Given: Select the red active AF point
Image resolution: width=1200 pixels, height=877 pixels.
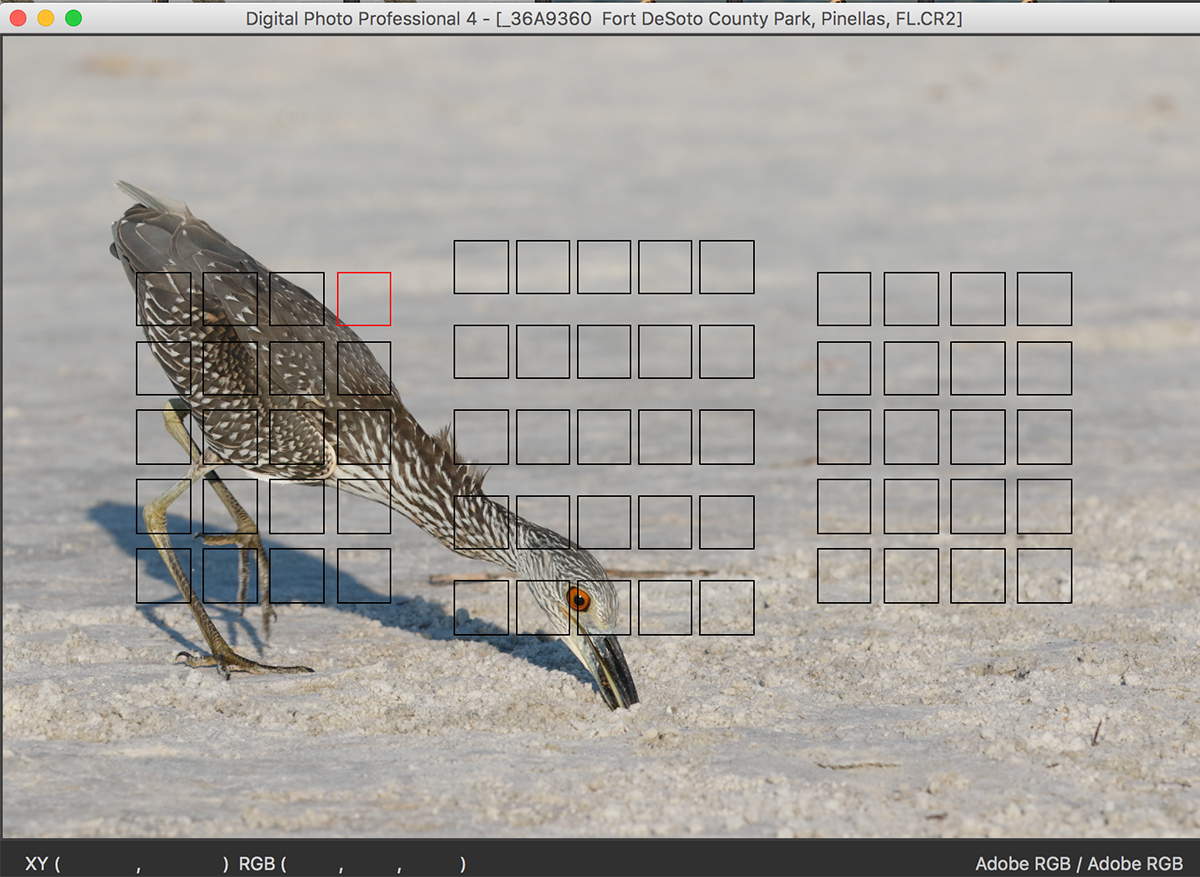Looking at the screenshot, I should (364, 298).
